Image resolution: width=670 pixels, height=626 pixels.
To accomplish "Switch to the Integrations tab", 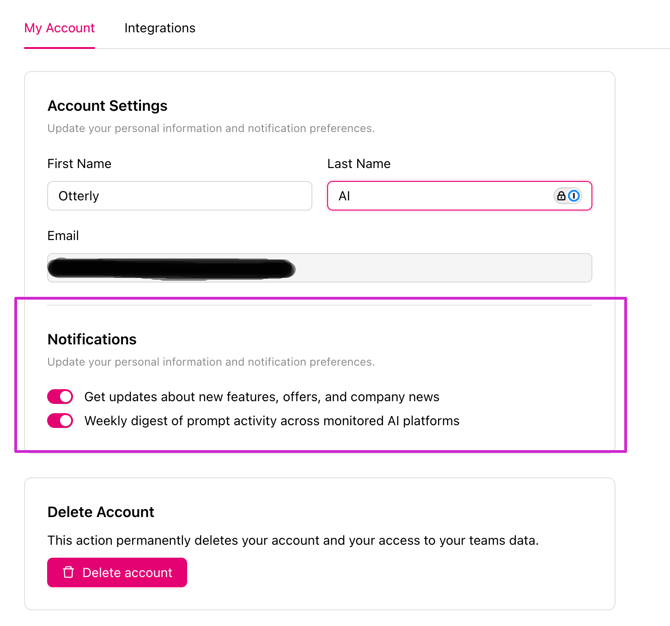I will 160,28.
